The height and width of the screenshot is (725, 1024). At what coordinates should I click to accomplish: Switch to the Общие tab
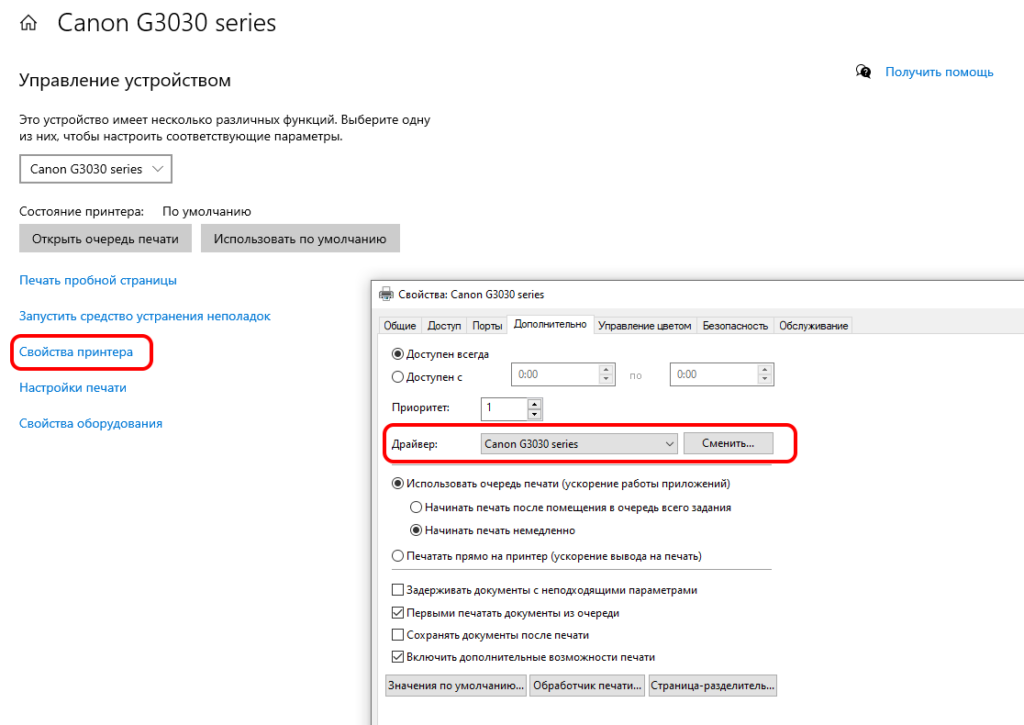click(x=400, y=326)
